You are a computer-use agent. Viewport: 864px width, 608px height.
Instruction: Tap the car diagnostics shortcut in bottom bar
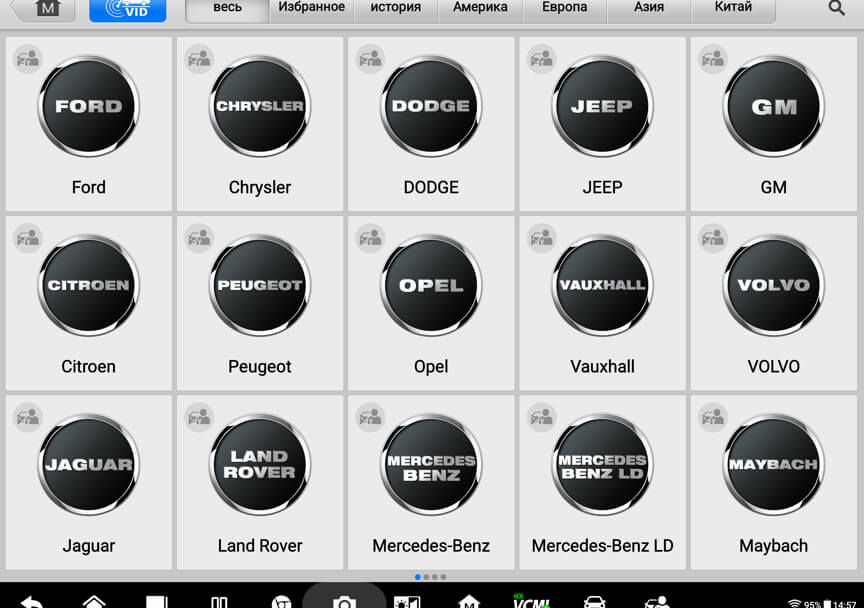pos(594,601)
